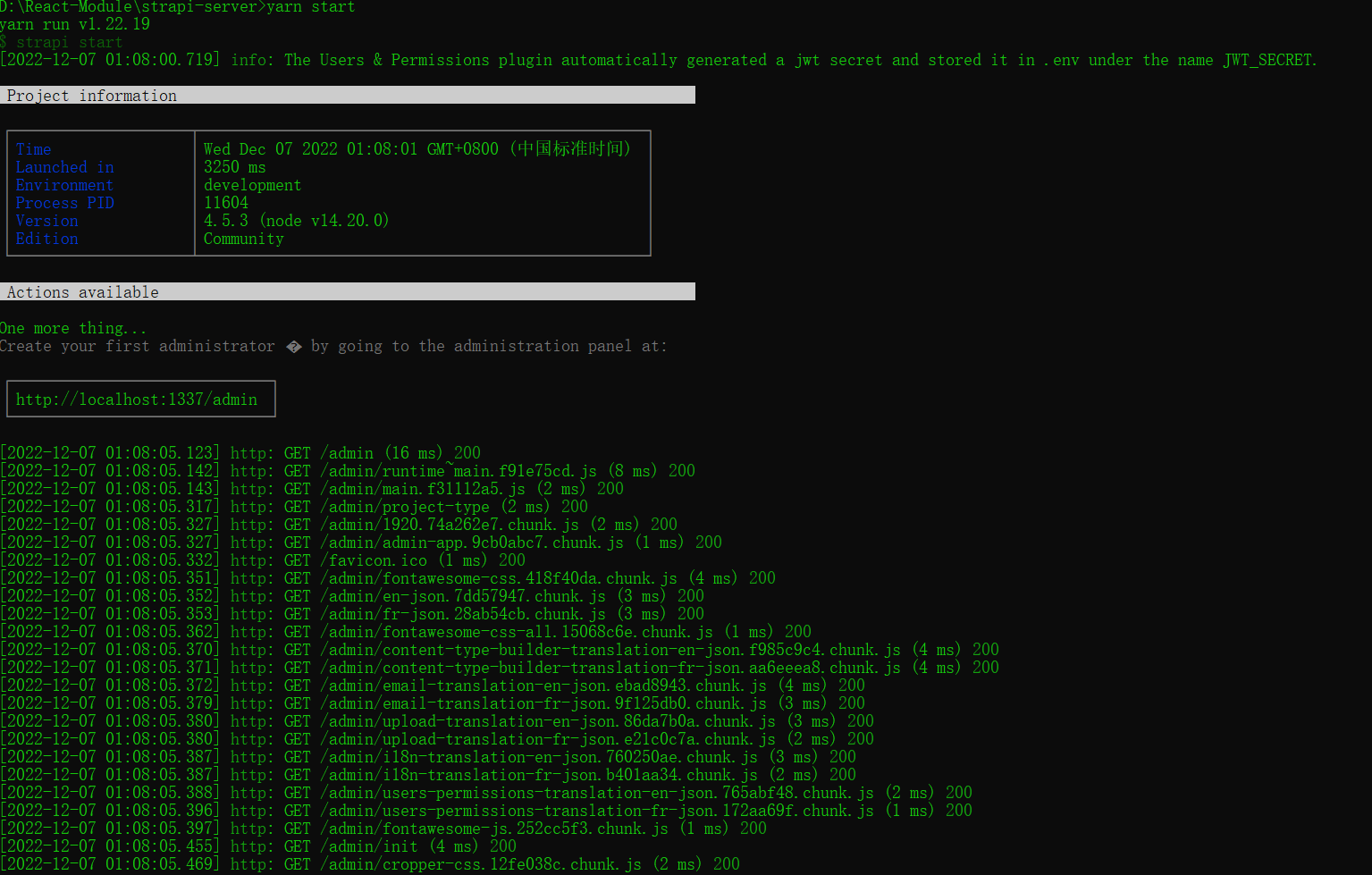Click the 'Launched in' label

click(65, 167)
